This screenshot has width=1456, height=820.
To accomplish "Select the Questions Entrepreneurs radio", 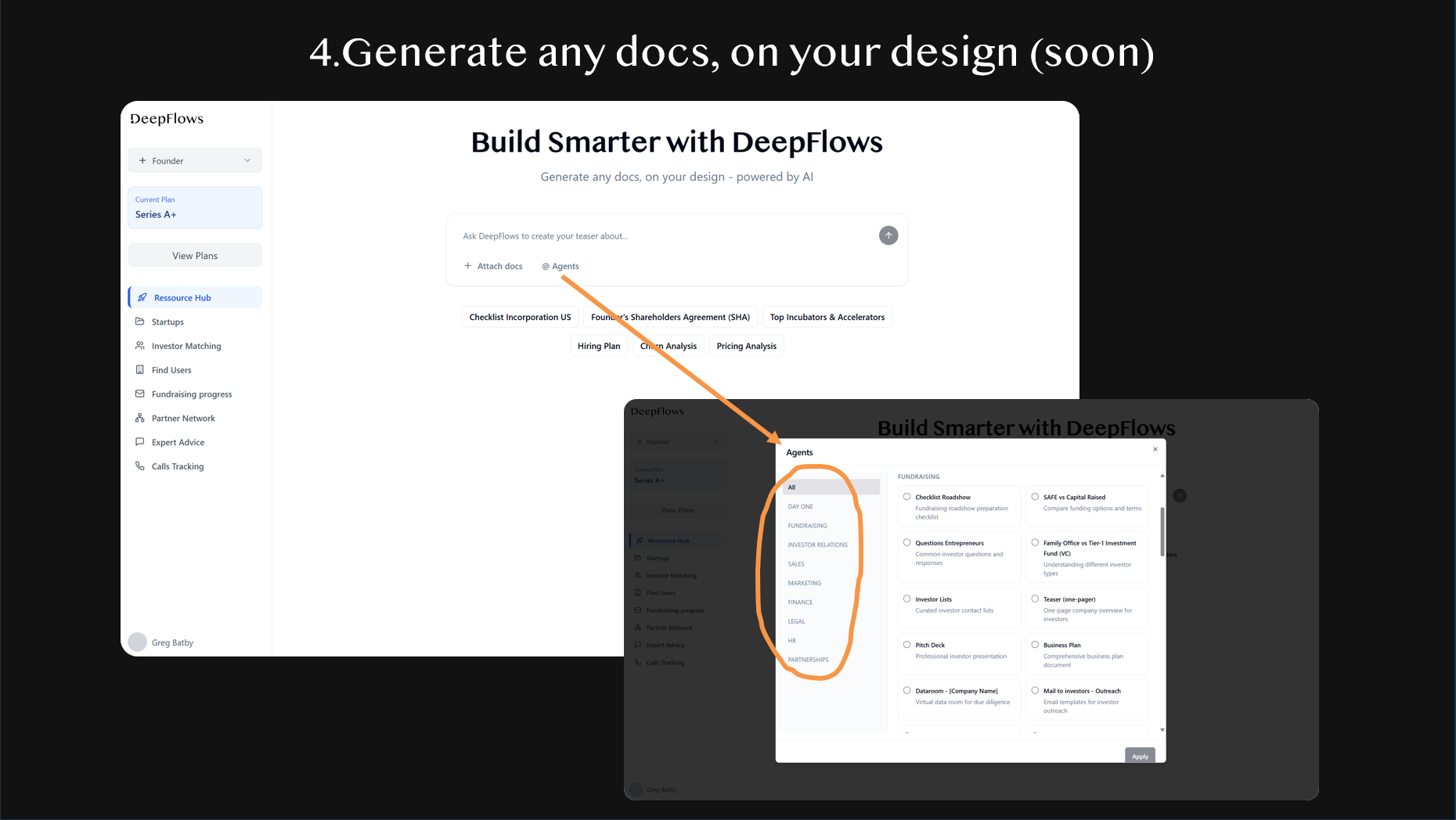I will (x=907, y=542).
